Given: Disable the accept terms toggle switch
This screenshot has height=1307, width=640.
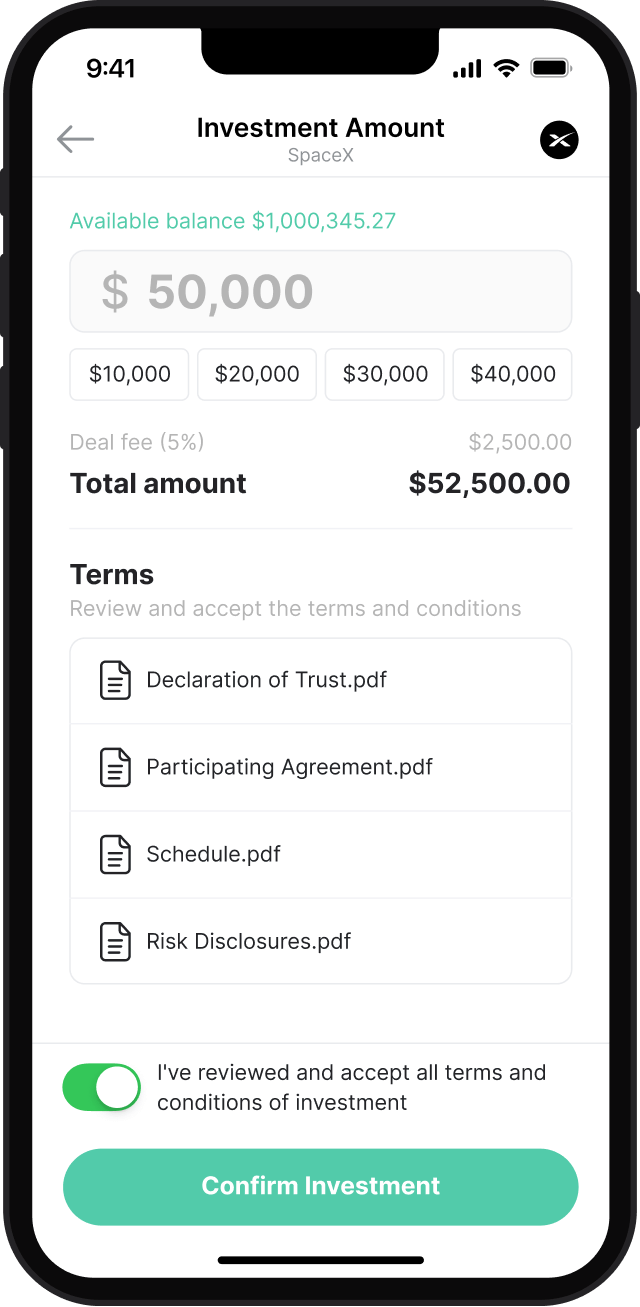Looking at the screenshot, I should 102,1087.
